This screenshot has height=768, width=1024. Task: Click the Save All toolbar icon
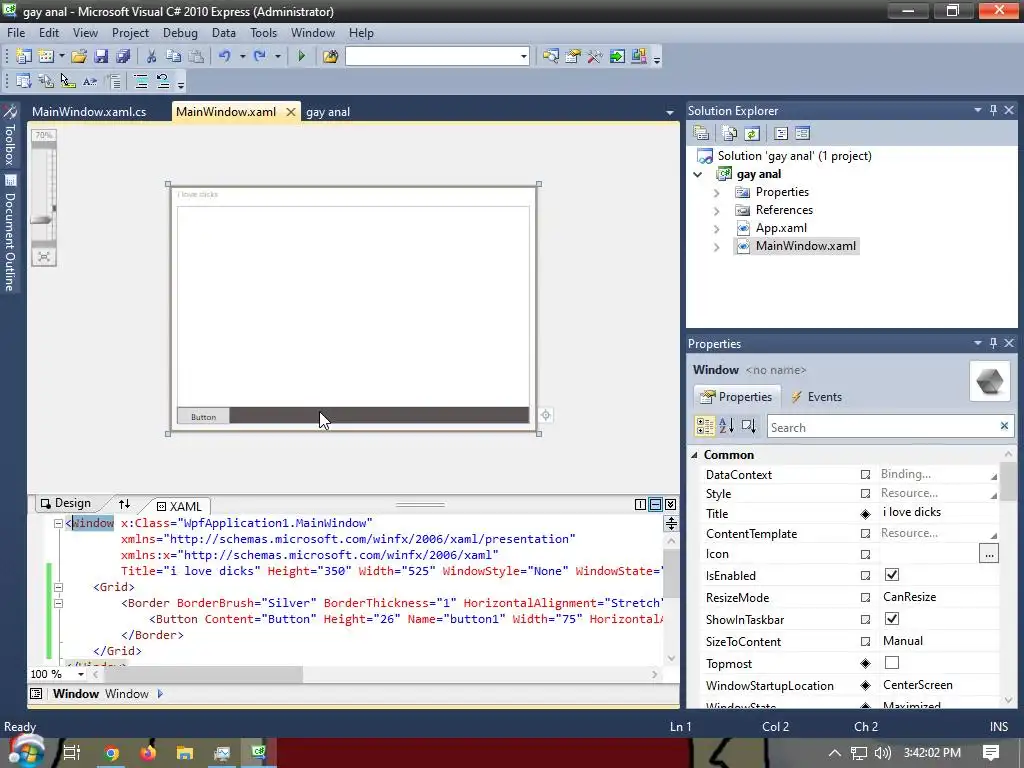[x=123, y=57]
